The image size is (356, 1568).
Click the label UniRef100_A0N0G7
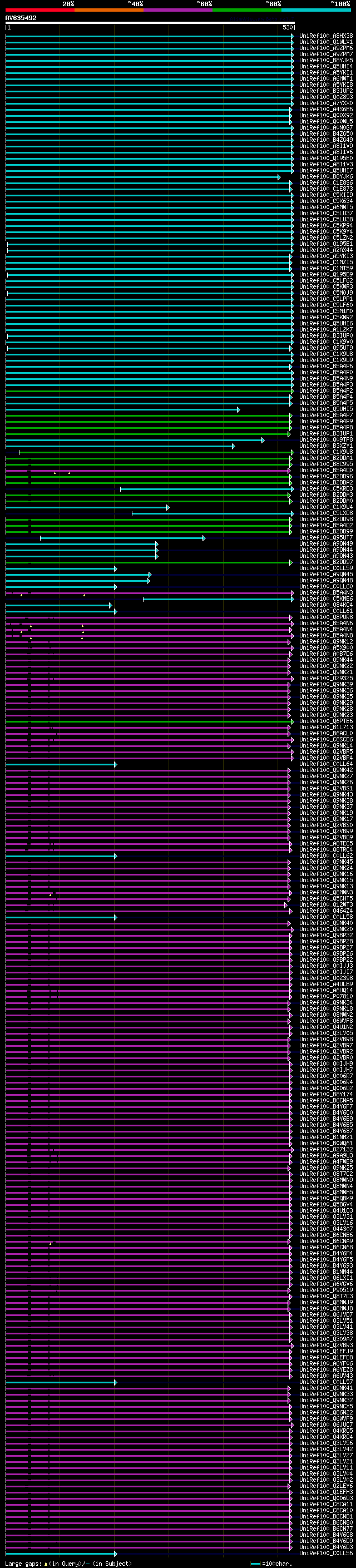pos(325,128)
